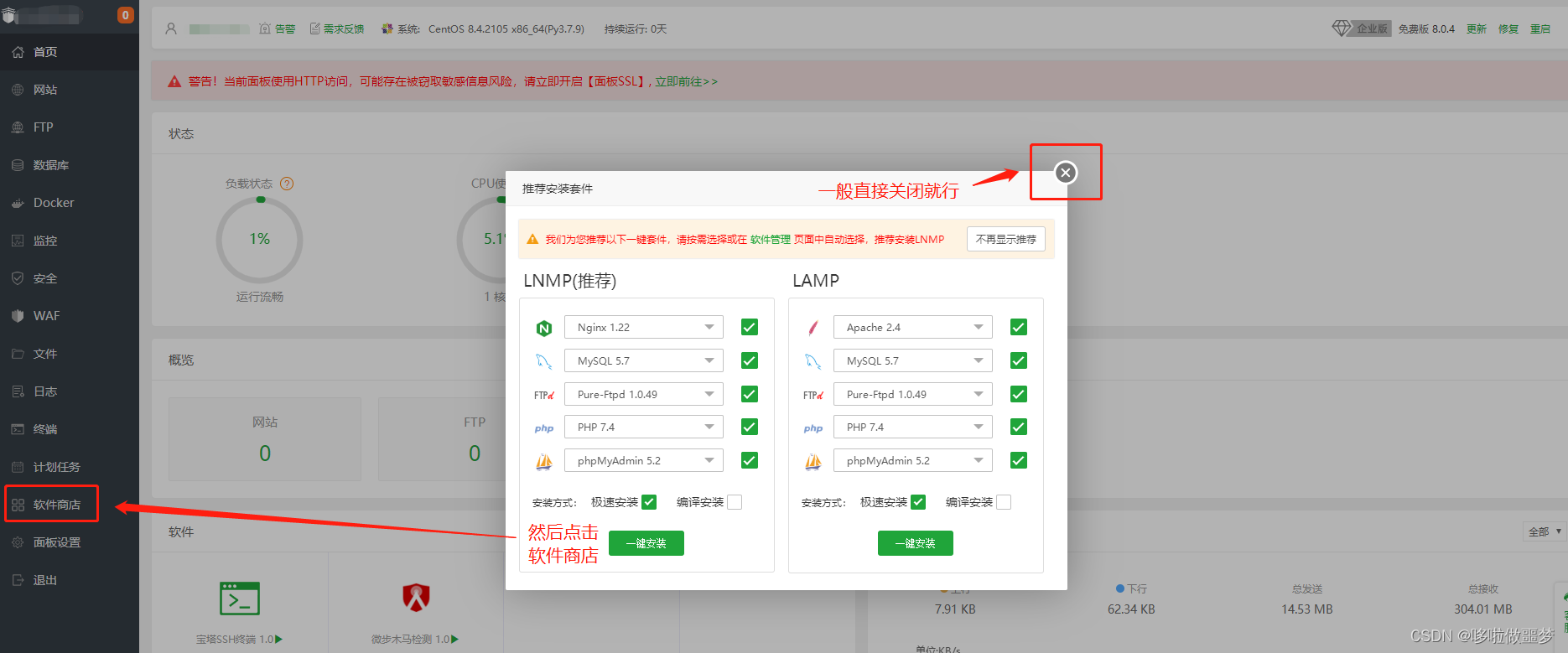
Task: Click the FTP icon in LAMP column
Action: point(813,395)
